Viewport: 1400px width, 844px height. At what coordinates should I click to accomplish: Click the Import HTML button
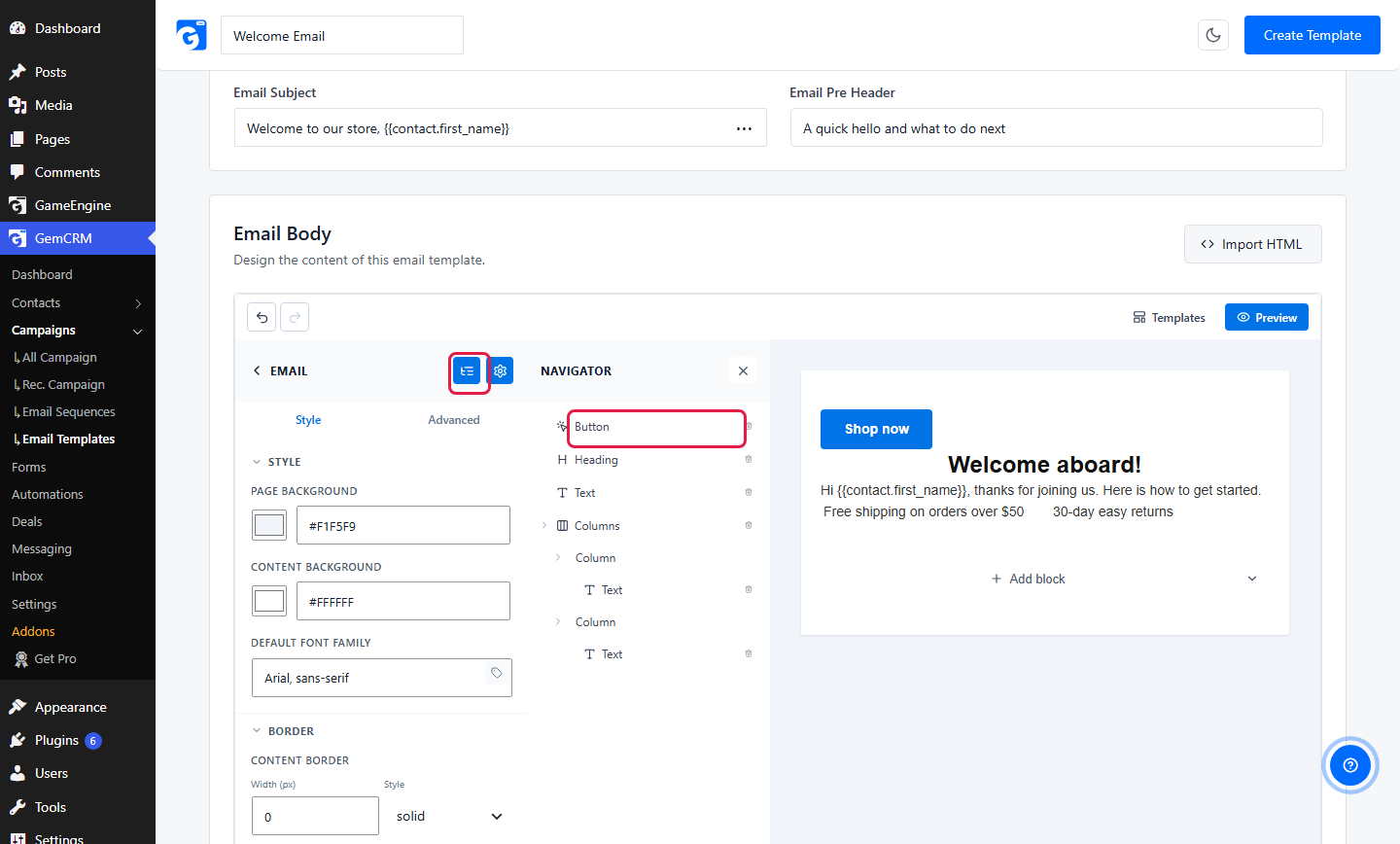click(1252, 244)
